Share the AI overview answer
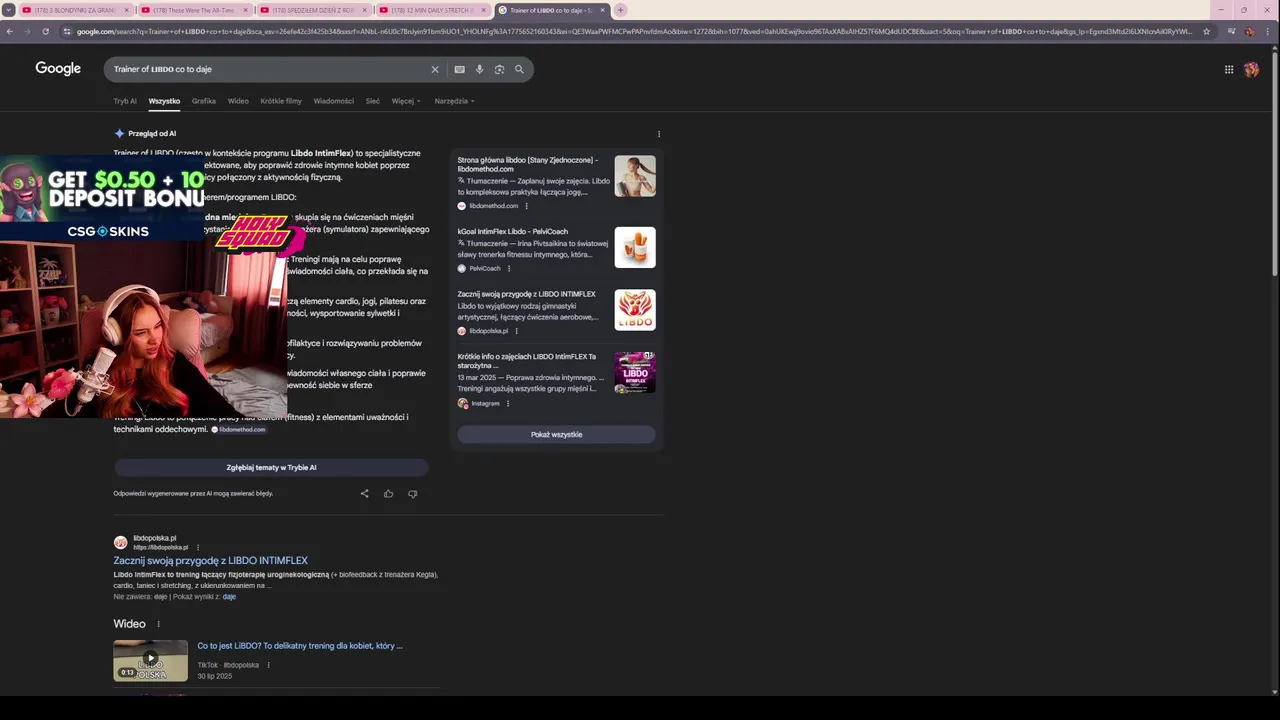1280x720 pixels. (364, 493)
